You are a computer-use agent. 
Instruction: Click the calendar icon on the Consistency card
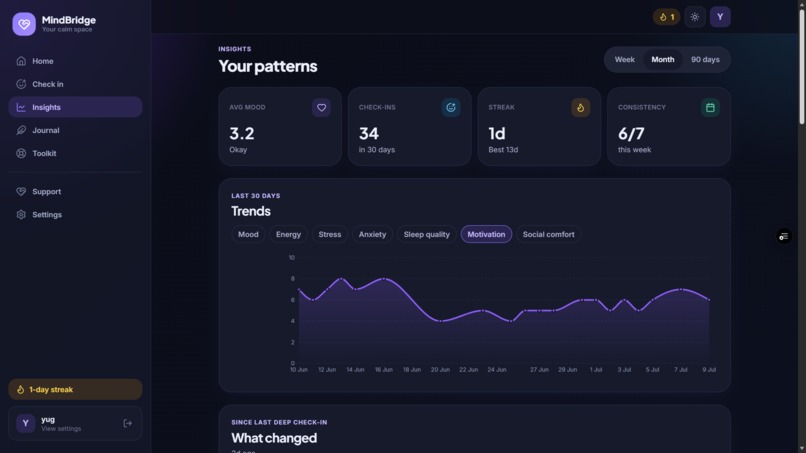point(710,108)
